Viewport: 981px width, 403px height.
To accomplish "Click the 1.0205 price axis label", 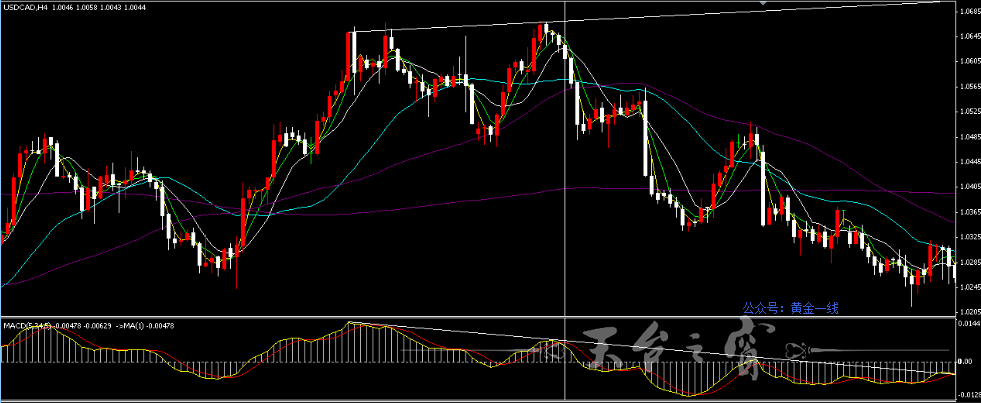I will [x=968, y=312].
